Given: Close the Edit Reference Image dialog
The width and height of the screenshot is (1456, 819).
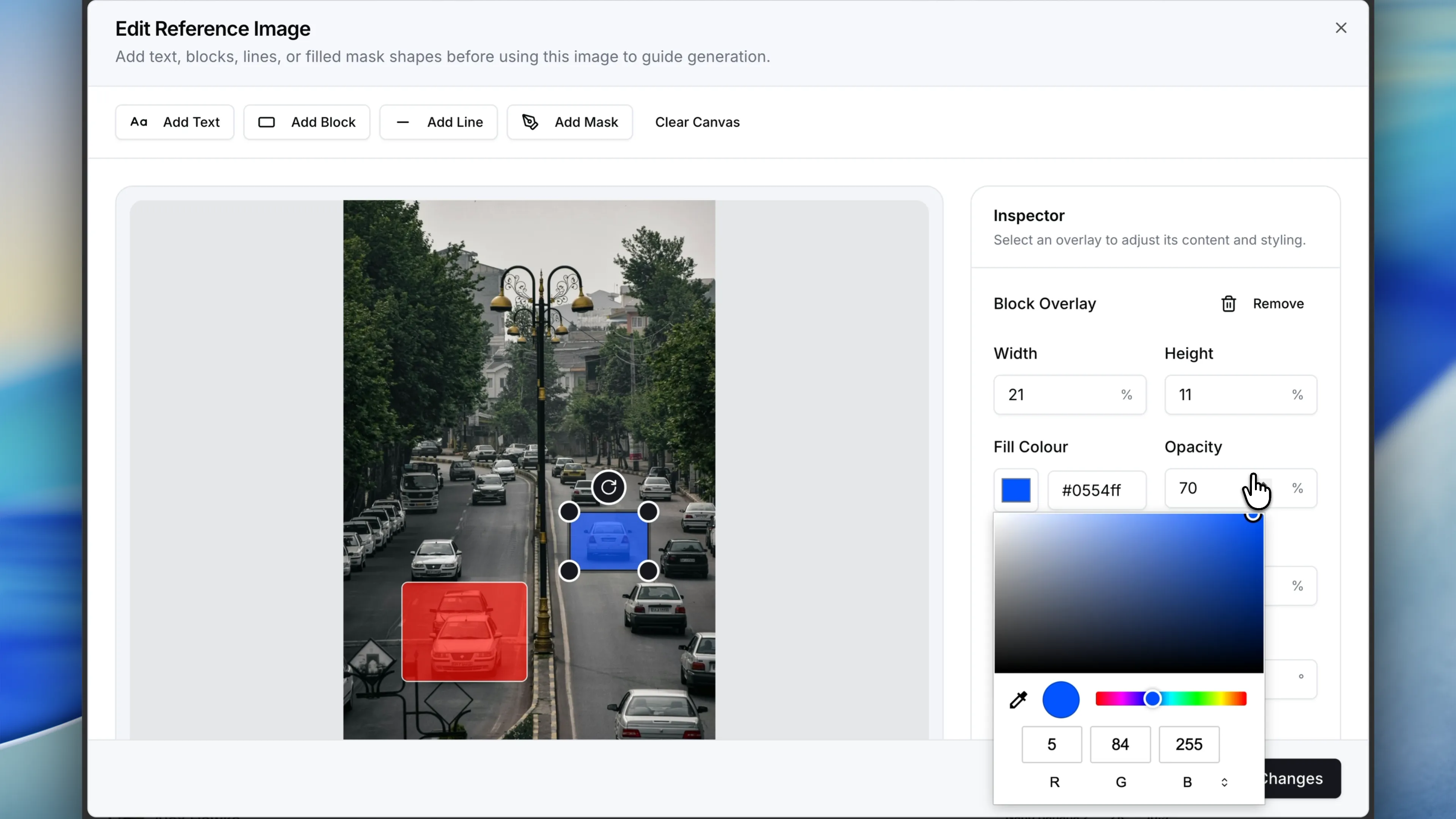Looking at the screenshot, I should point(1341,28).
